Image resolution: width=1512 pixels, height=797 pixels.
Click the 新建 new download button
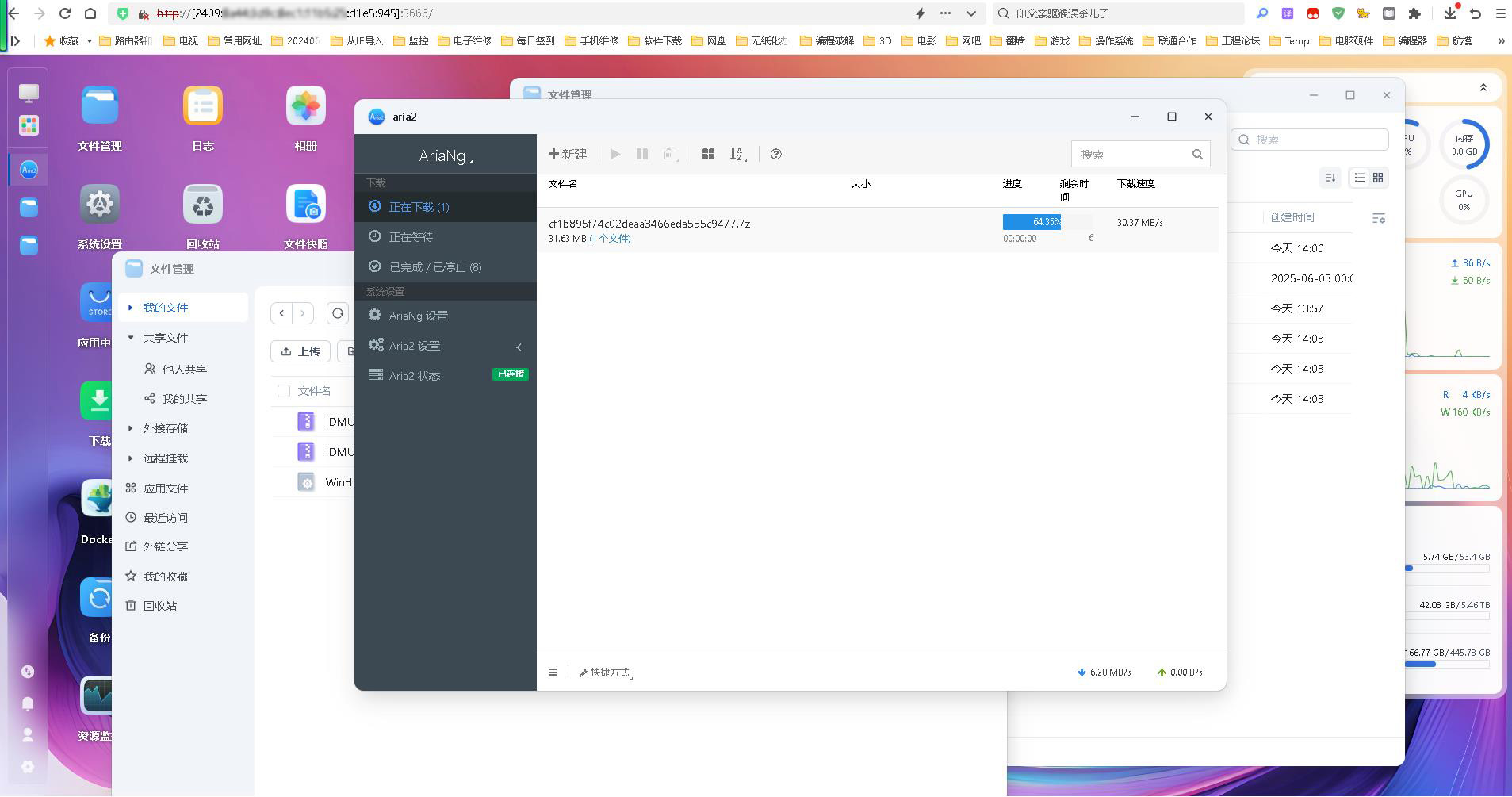tap(568, 154)
